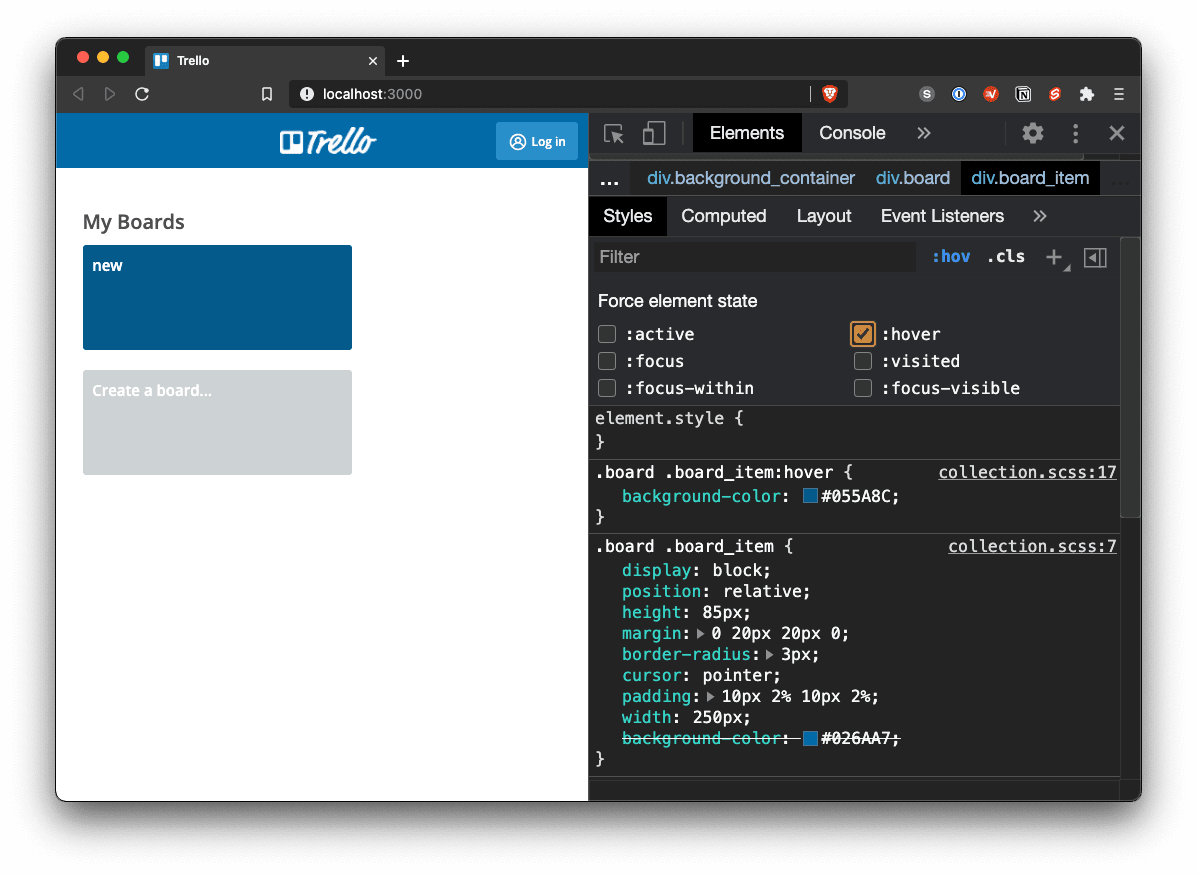Enable the :focus-visible state checkbox
The width and height of the screenshot is (1197, 875).
(863, 388)
